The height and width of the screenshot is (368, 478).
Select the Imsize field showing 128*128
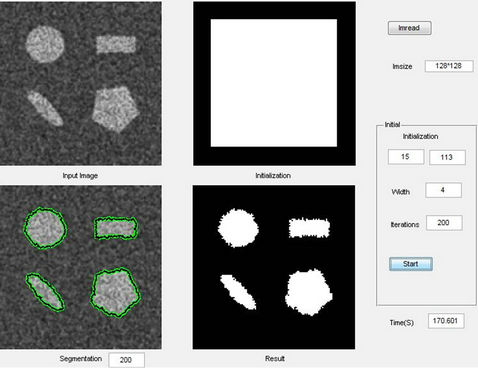(x=449, y=66)
